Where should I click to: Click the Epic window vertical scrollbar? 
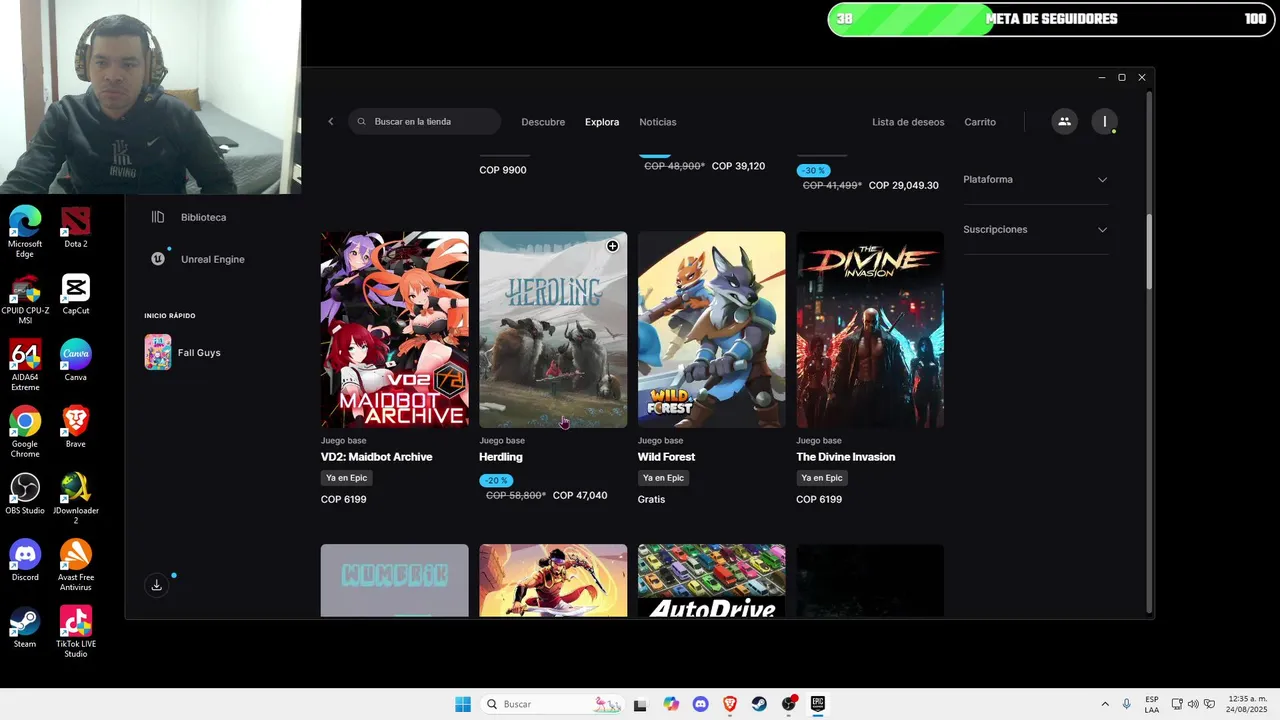click(1149, 252)
